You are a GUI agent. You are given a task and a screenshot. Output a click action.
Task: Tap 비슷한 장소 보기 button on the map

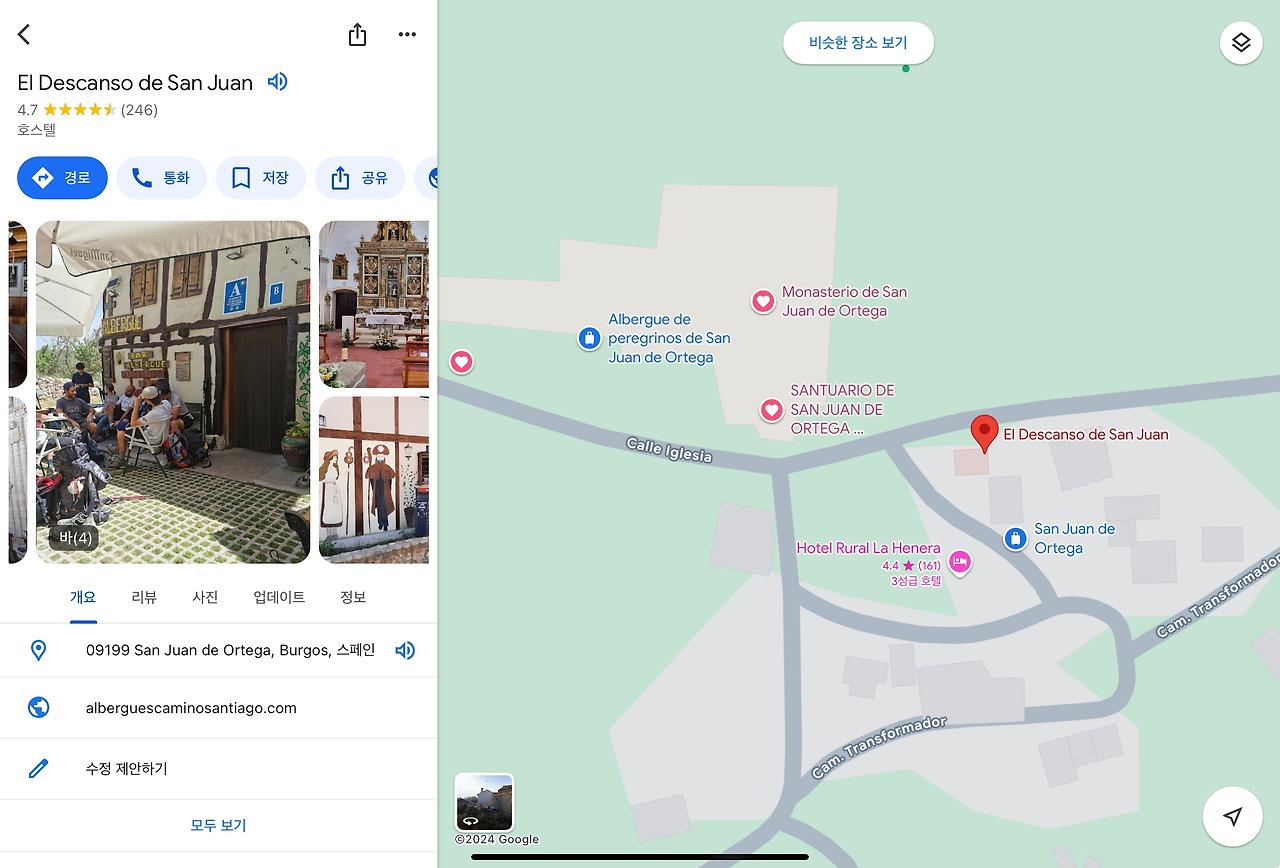(858, 43)
